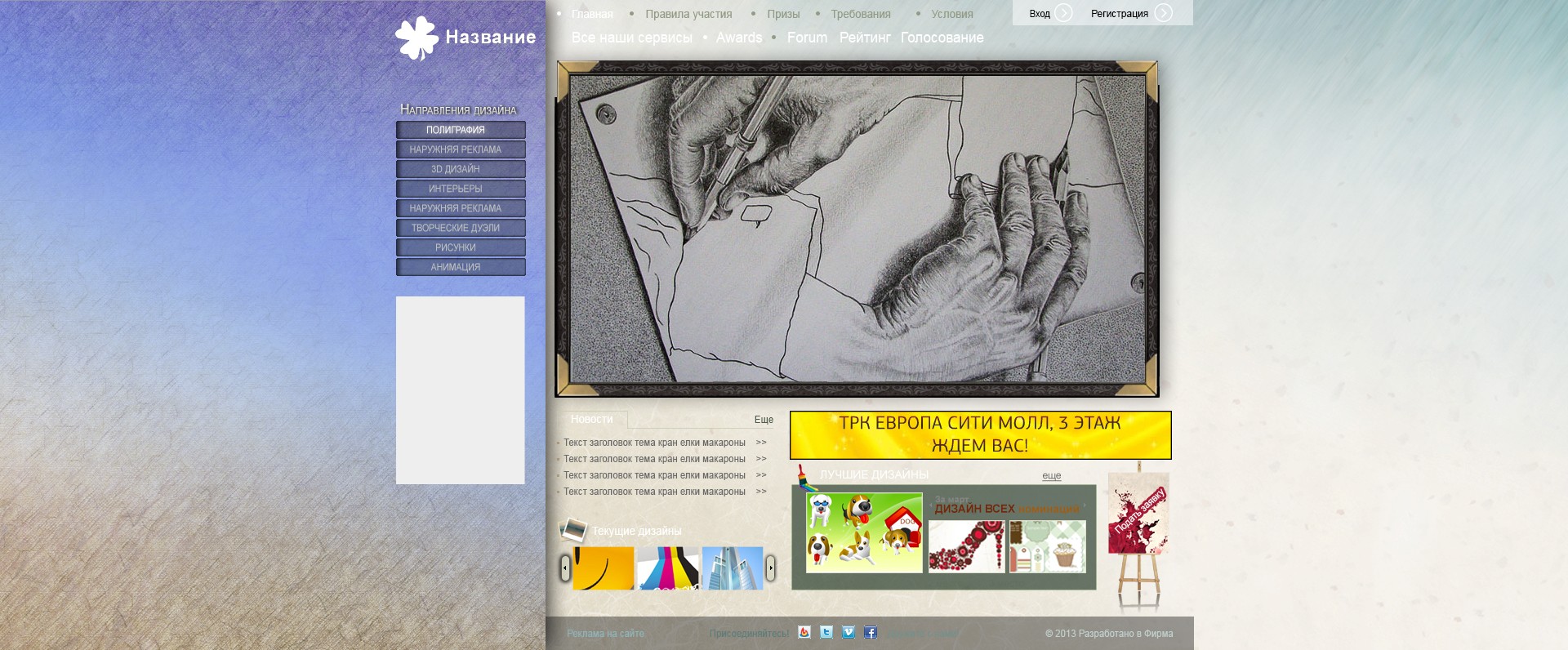
Task: Open Правила участия page
Action: [x=688, y=14]
